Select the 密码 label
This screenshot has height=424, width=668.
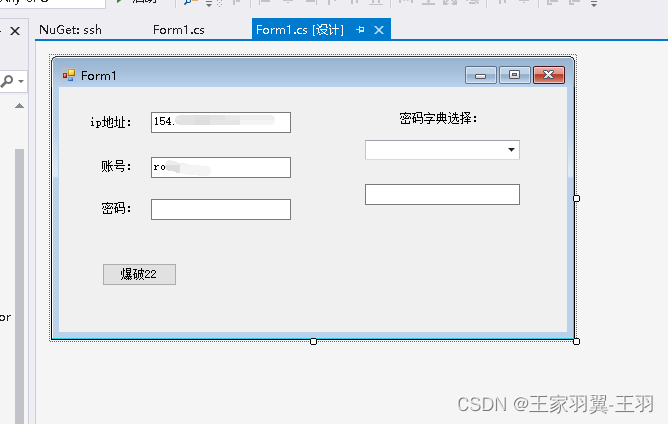pos(116,208)
